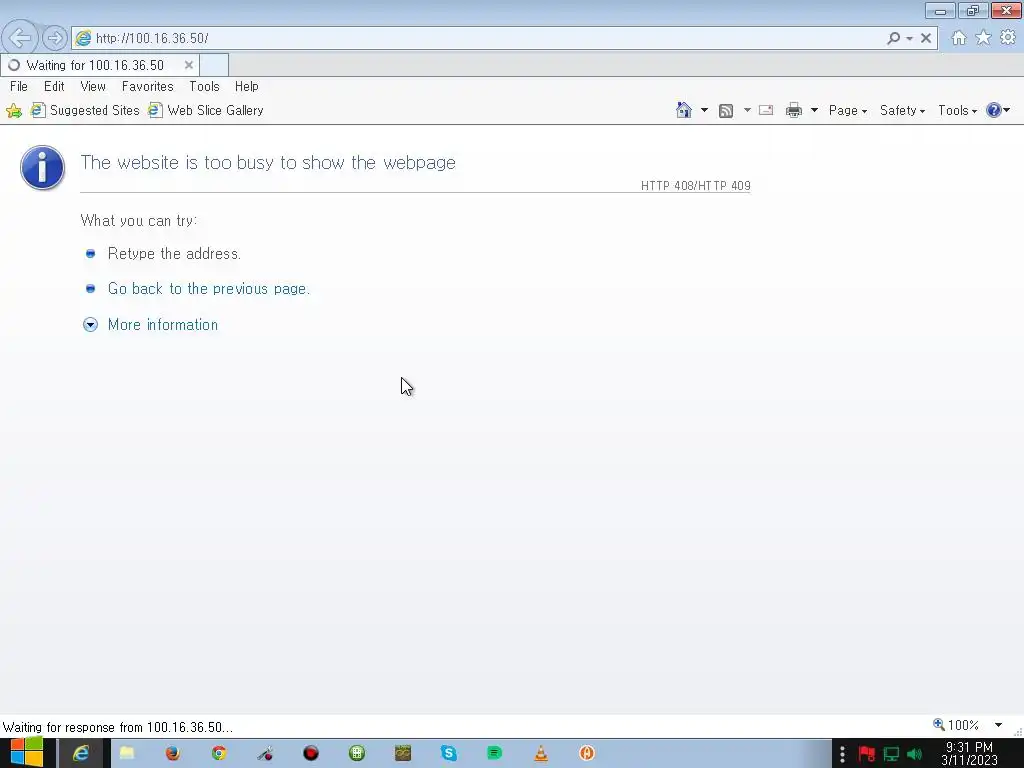Launch Chrome from the taskbar
Screen dimensions: 1024x768
coord(219,753)
